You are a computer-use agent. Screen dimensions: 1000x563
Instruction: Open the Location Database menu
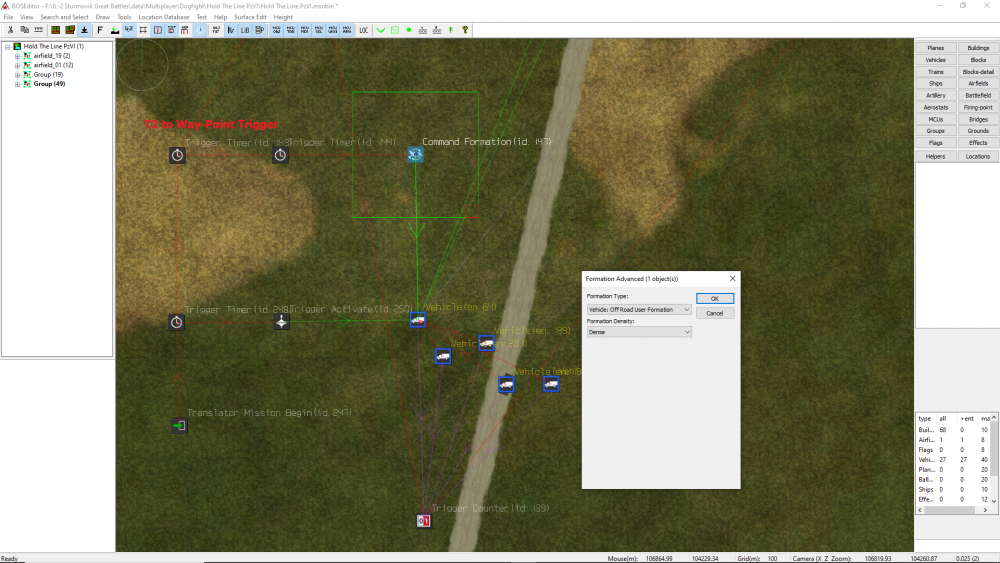163,17
